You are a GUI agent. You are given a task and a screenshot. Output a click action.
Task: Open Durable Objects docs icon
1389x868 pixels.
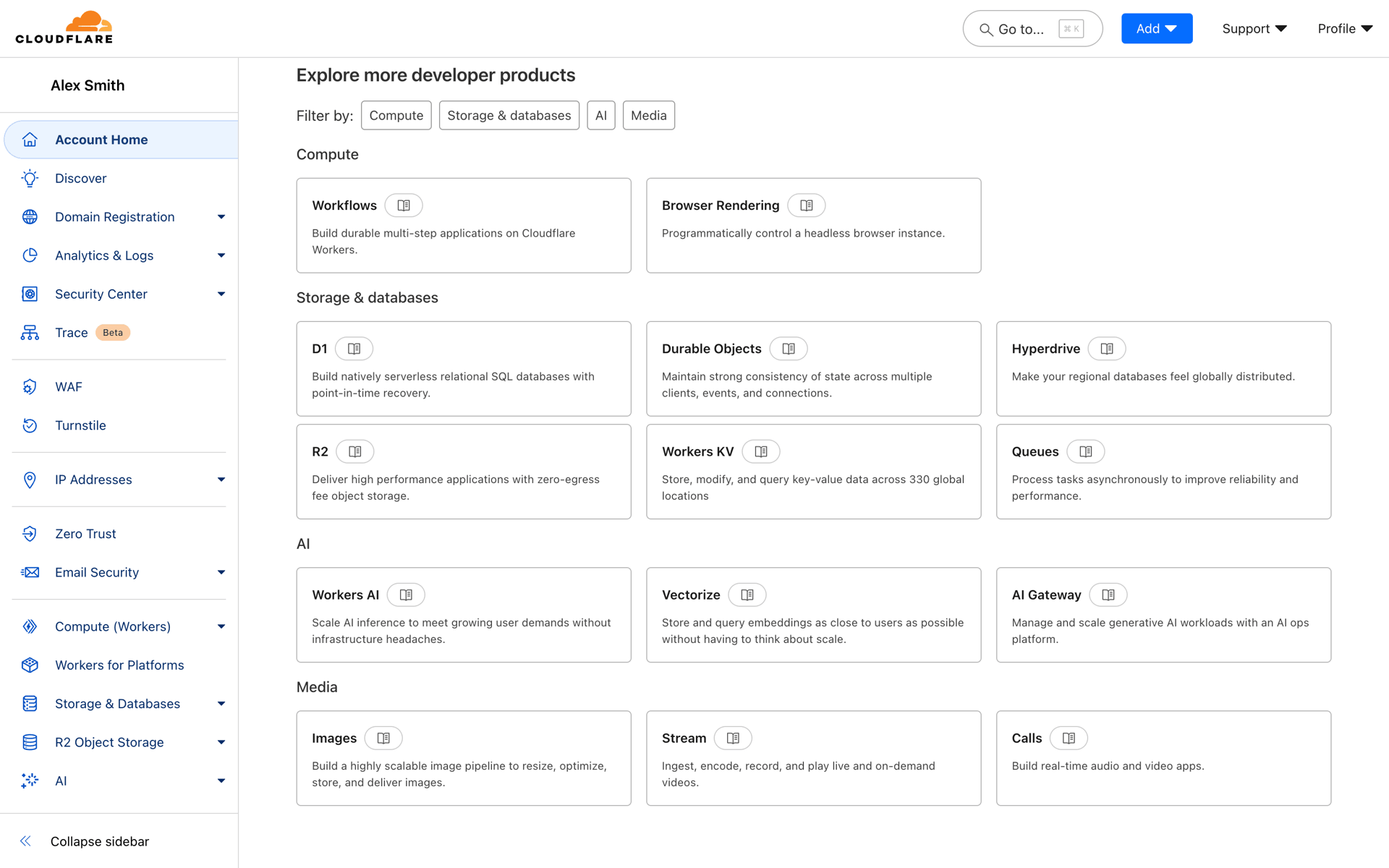click(789, 349)
